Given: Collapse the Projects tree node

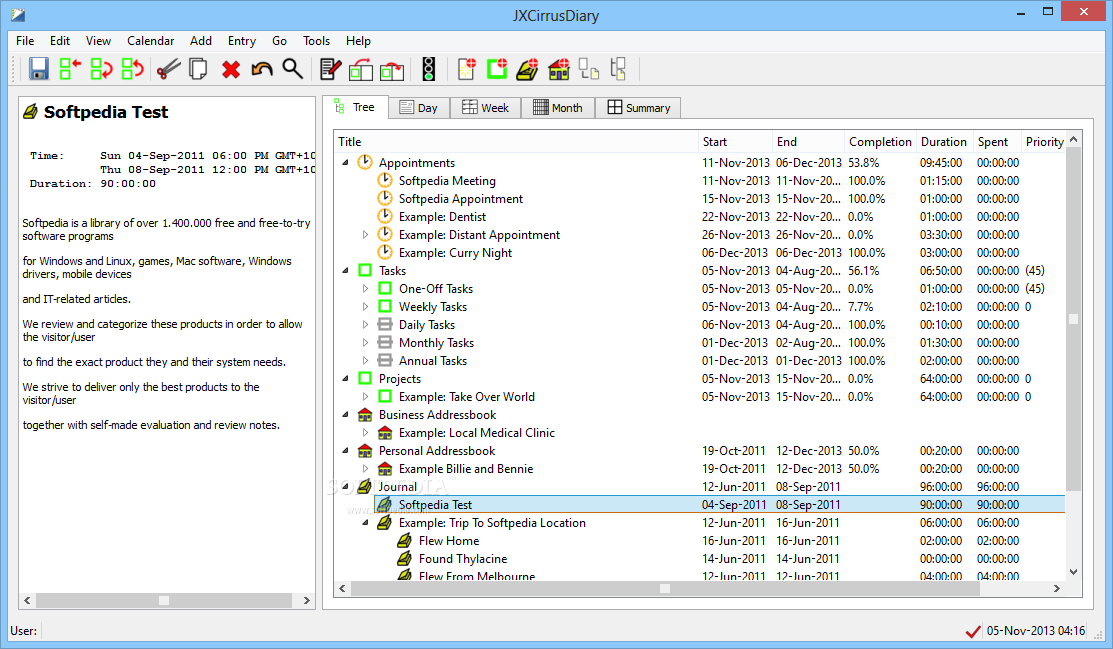Looking at the screenshot, I should pyautogui.click(x=346, y=378).
